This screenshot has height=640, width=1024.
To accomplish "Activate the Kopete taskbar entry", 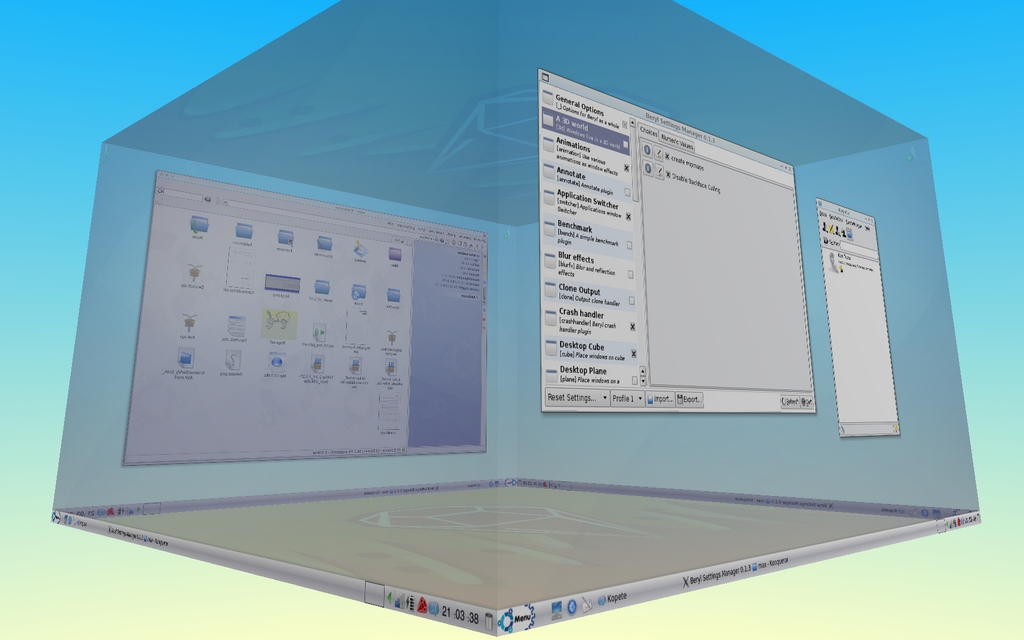I will 612,598.
